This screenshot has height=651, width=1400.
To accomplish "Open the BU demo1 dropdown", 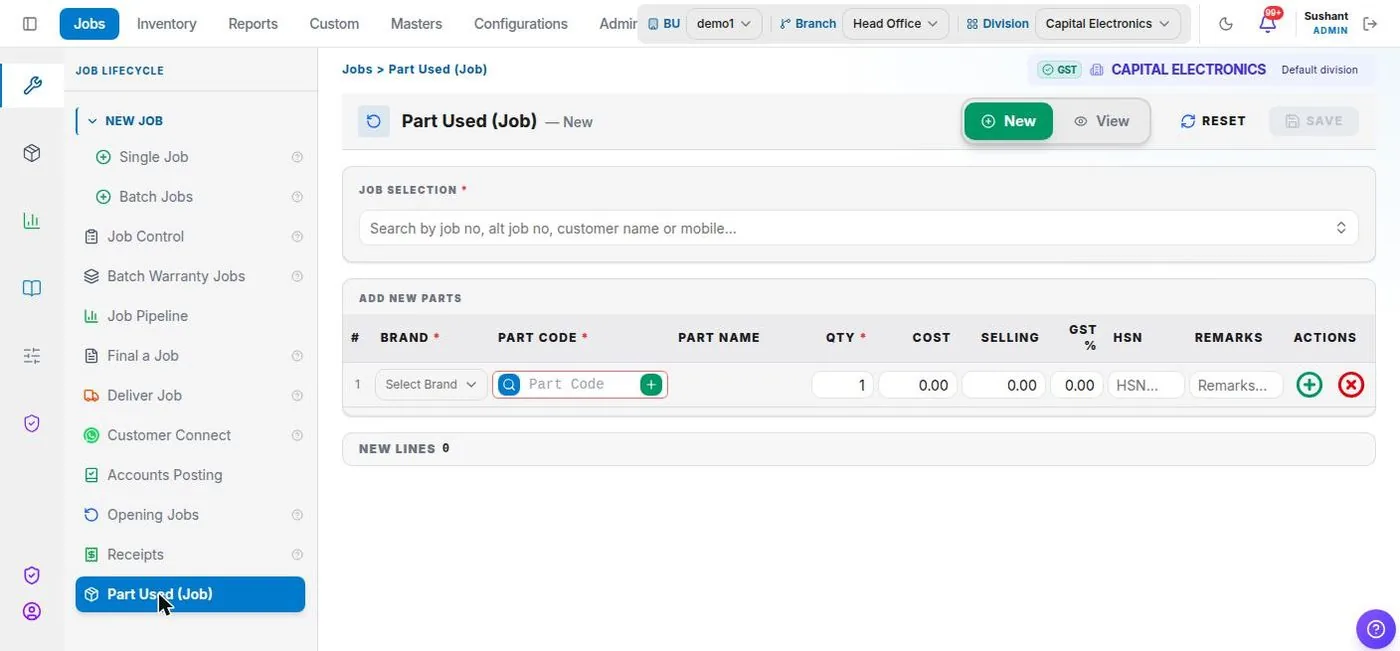I will click(724, 24).
